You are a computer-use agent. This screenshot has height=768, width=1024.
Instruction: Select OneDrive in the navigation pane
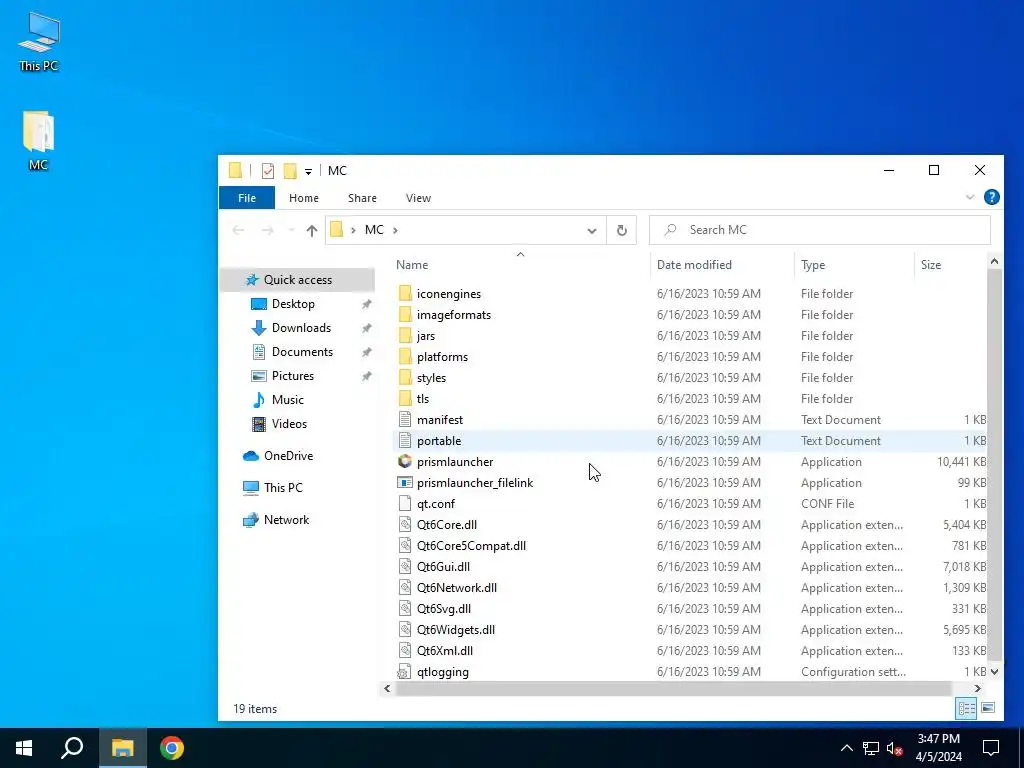(x=288, y=456)
